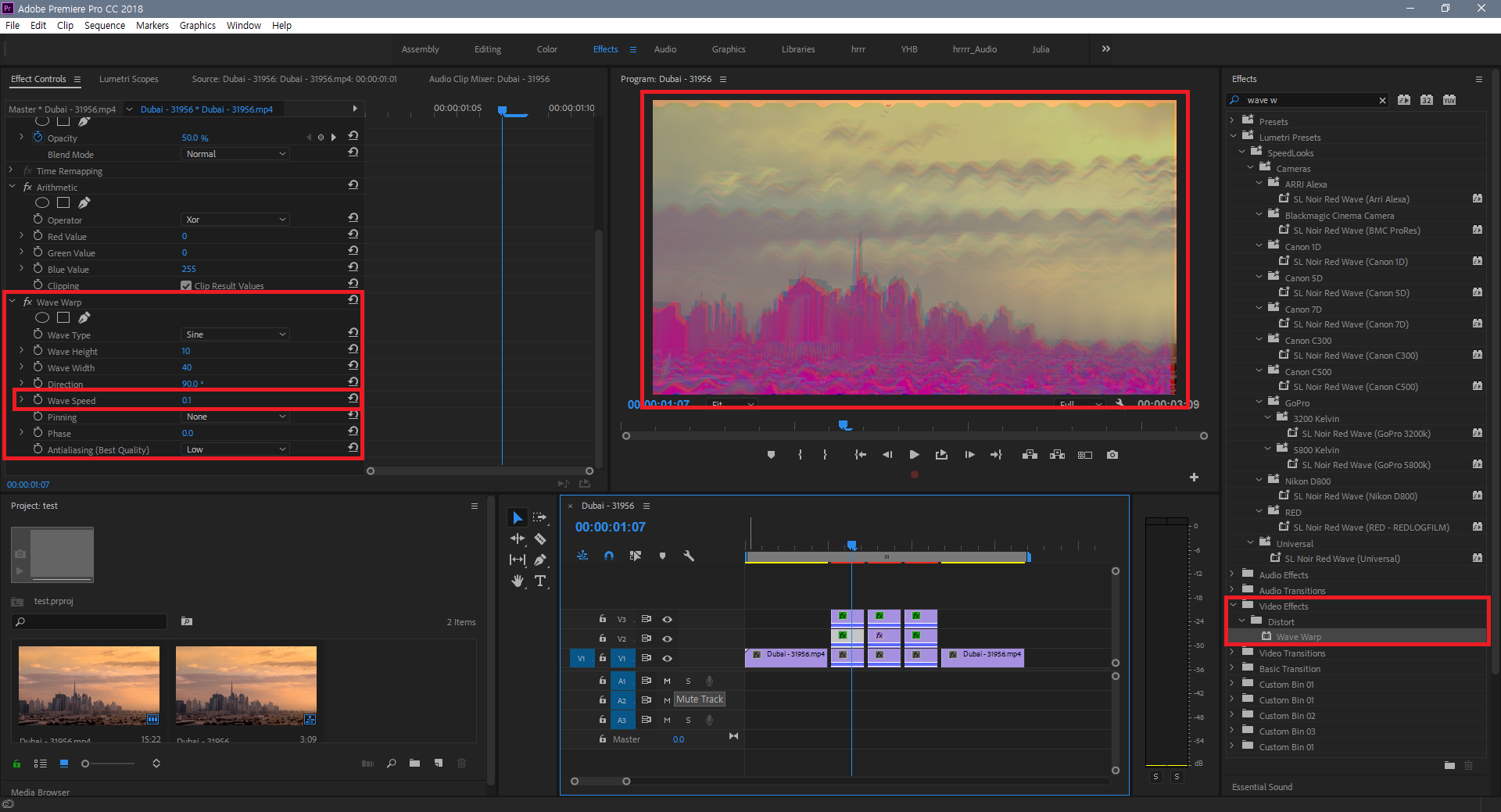
Task: Reset the Opacity parameter
Action: 353,136
